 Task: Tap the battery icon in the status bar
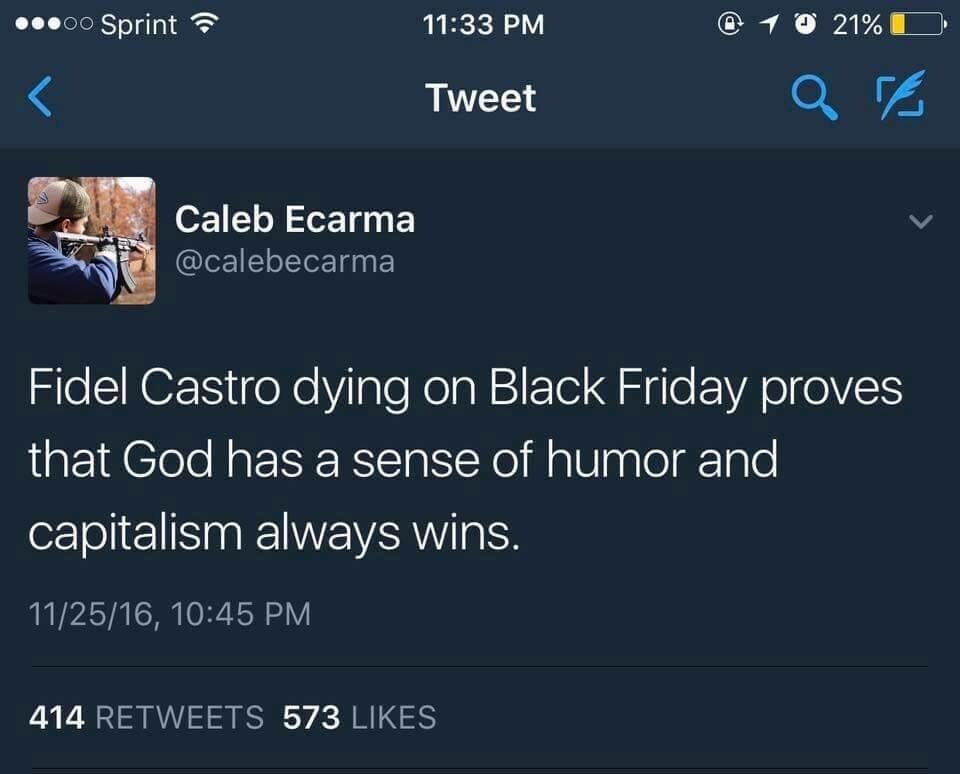coord(917,25)
